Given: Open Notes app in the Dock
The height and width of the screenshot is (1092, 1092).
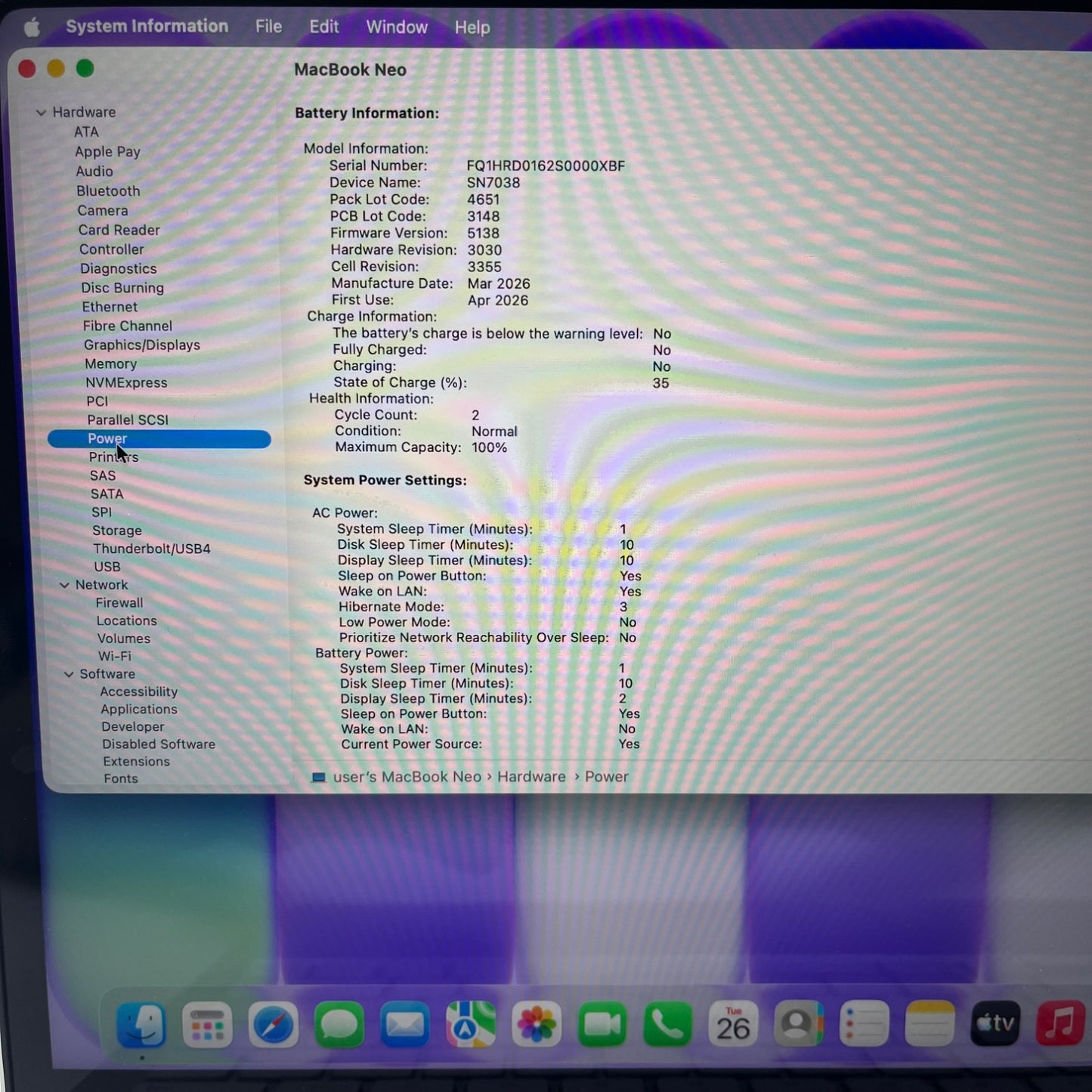Looking at the screenshot, I should (930, 1025).
